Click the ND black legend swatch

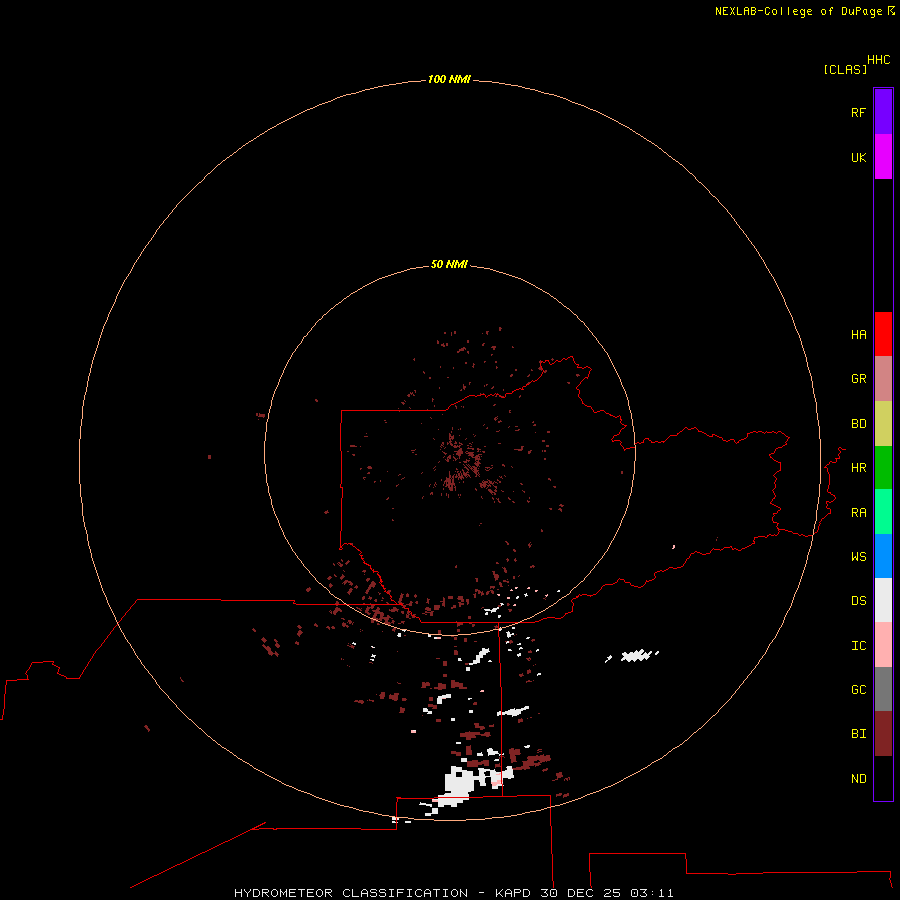tap(883, 778)
